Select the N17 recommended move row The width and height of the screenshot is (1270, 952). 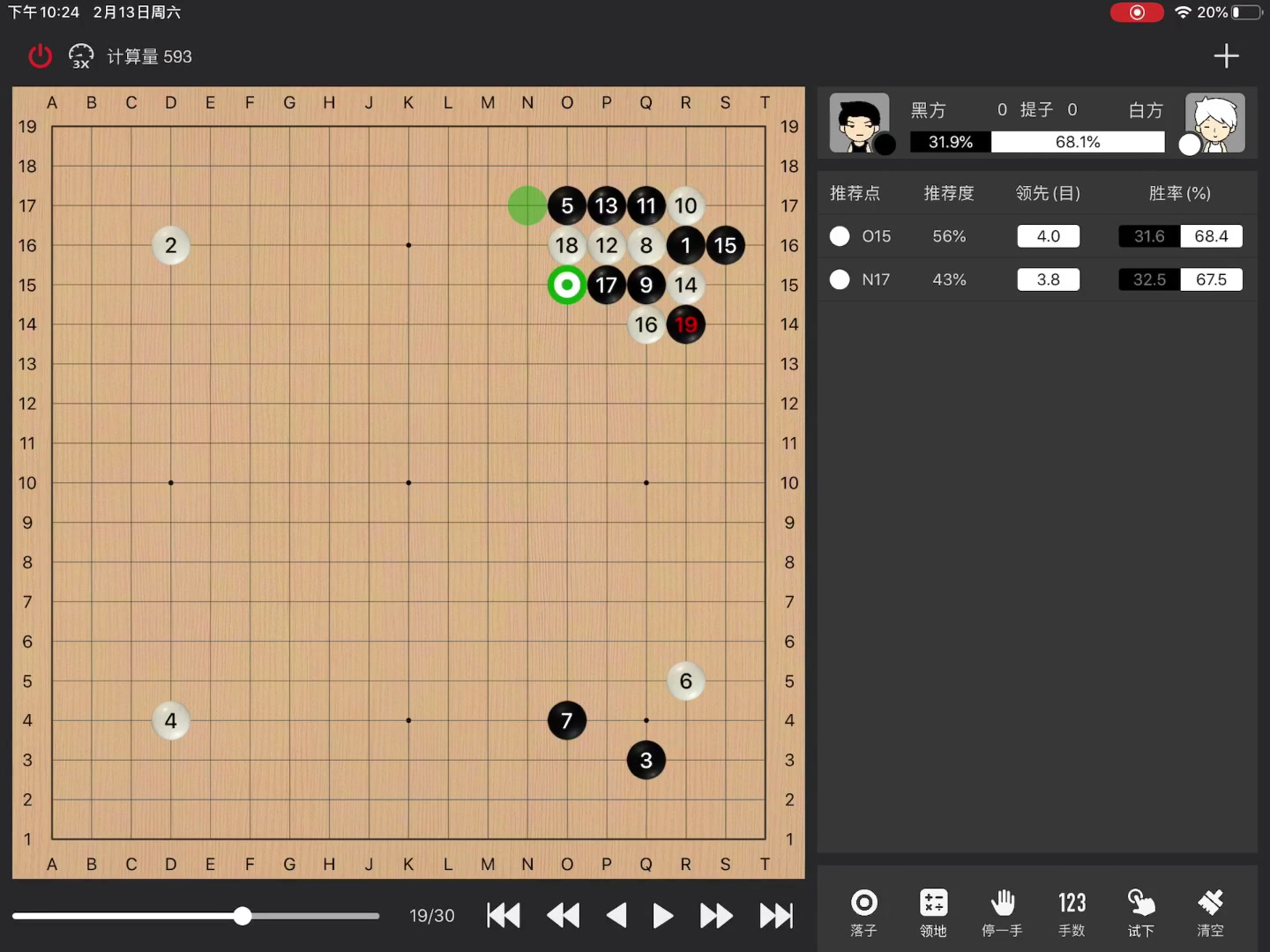[1037, 279]
